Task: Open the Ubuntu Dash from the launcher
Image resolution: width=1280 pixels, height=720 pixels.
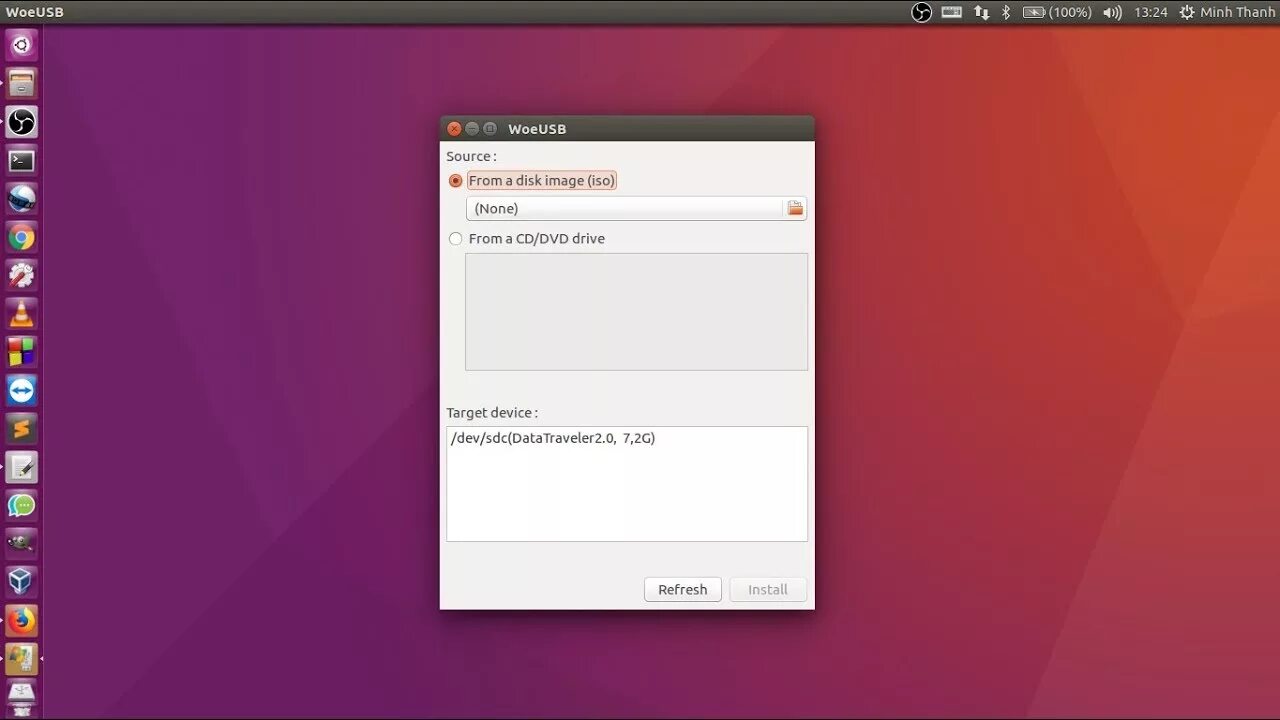Action: point(21,45)
